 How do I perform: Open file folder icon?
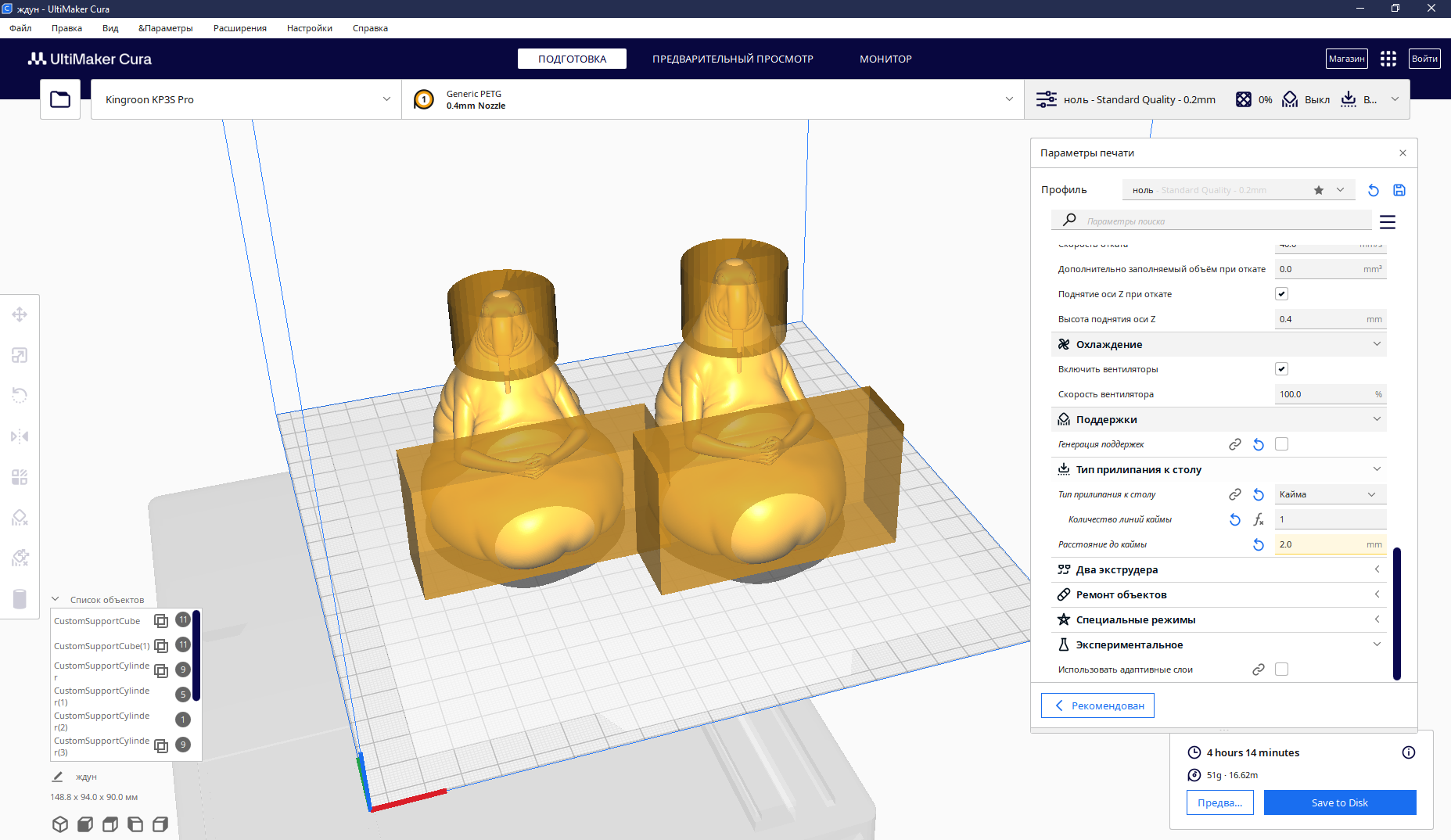[60, 99]
